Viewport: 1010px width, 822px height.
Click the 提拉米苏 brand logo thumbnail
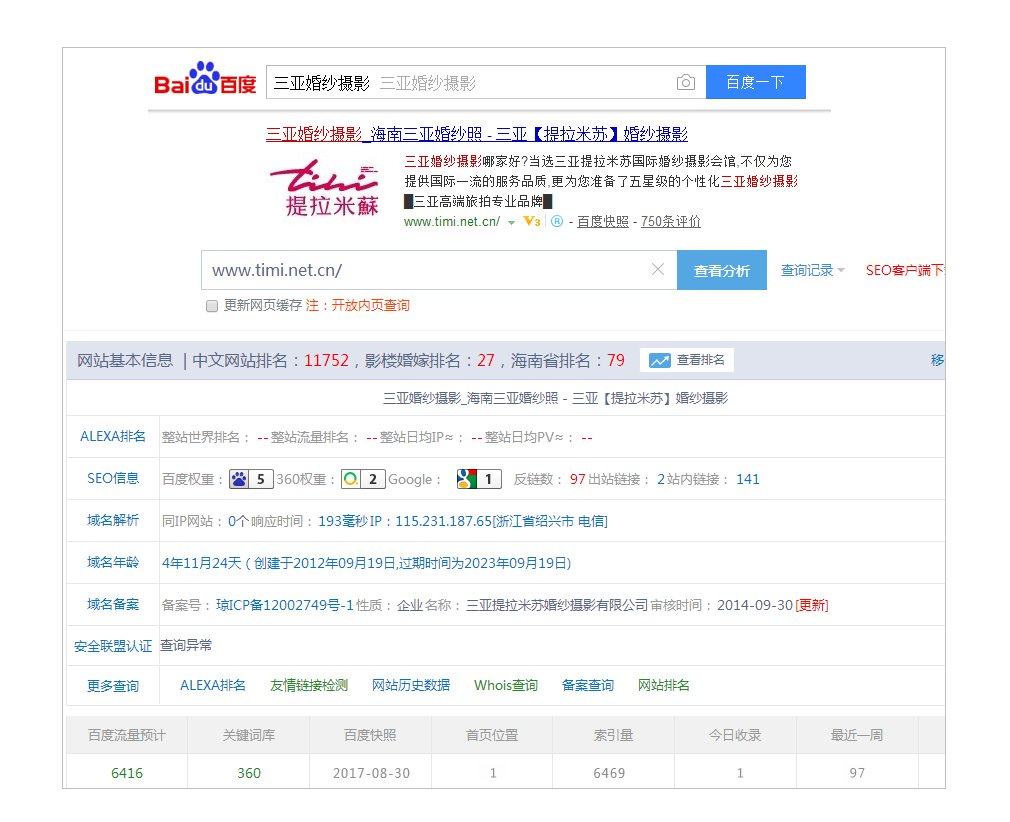(x=325, y=187)
